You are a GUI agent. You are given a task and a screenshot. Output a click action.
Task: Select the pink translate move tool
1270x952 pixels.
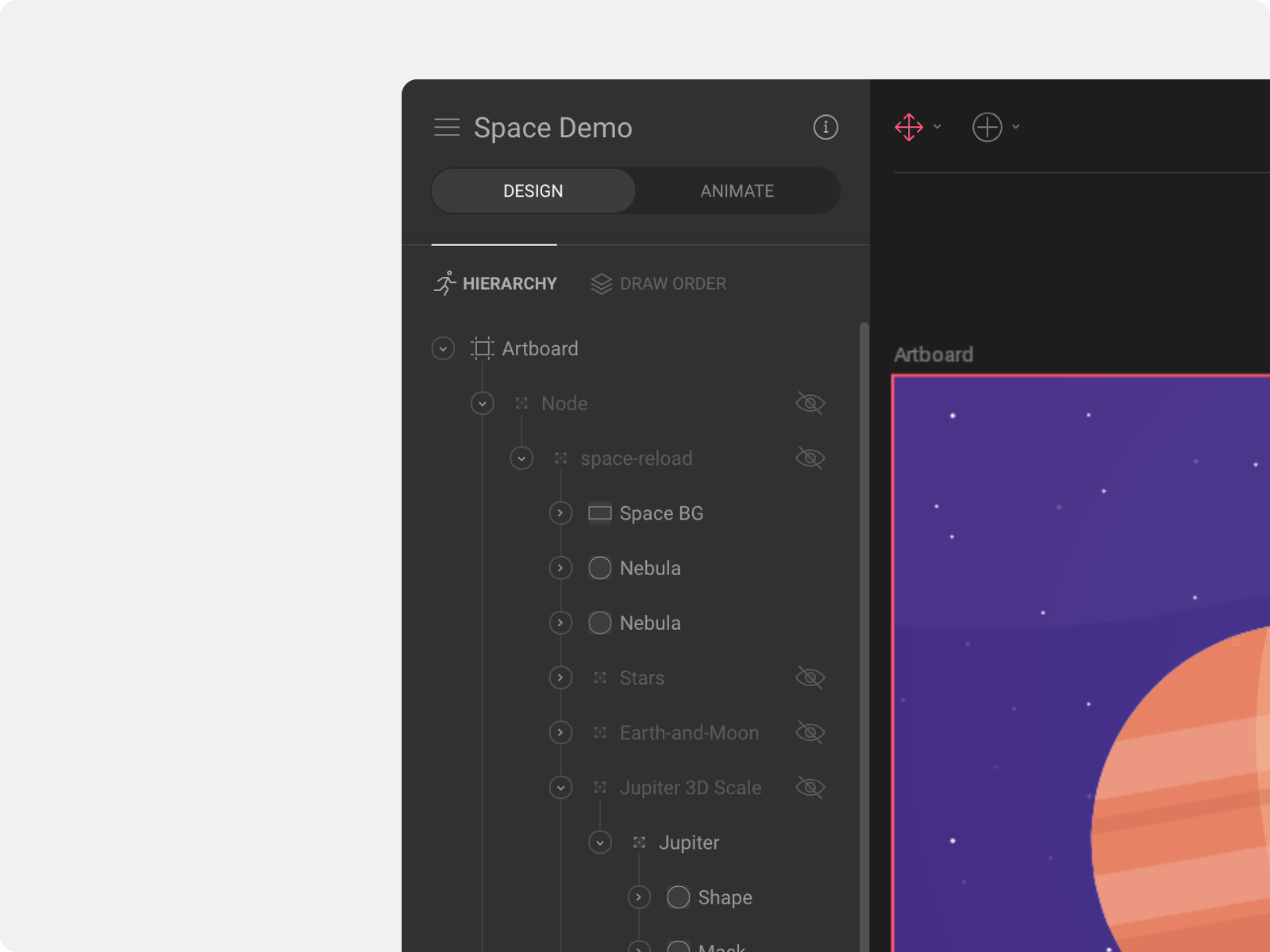click(x=909, y=127)
